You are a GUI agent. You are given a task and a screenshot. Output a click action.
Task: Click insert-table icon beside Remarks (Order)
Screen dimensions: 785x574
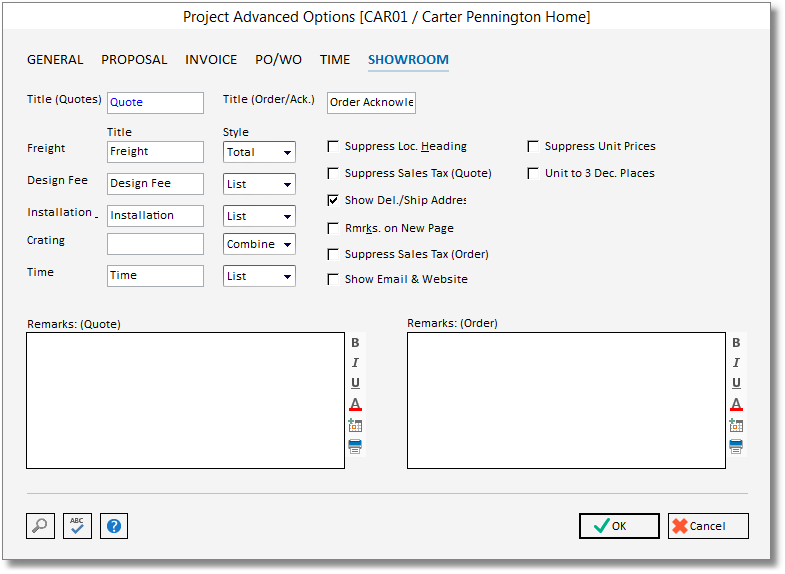(736, 425)
